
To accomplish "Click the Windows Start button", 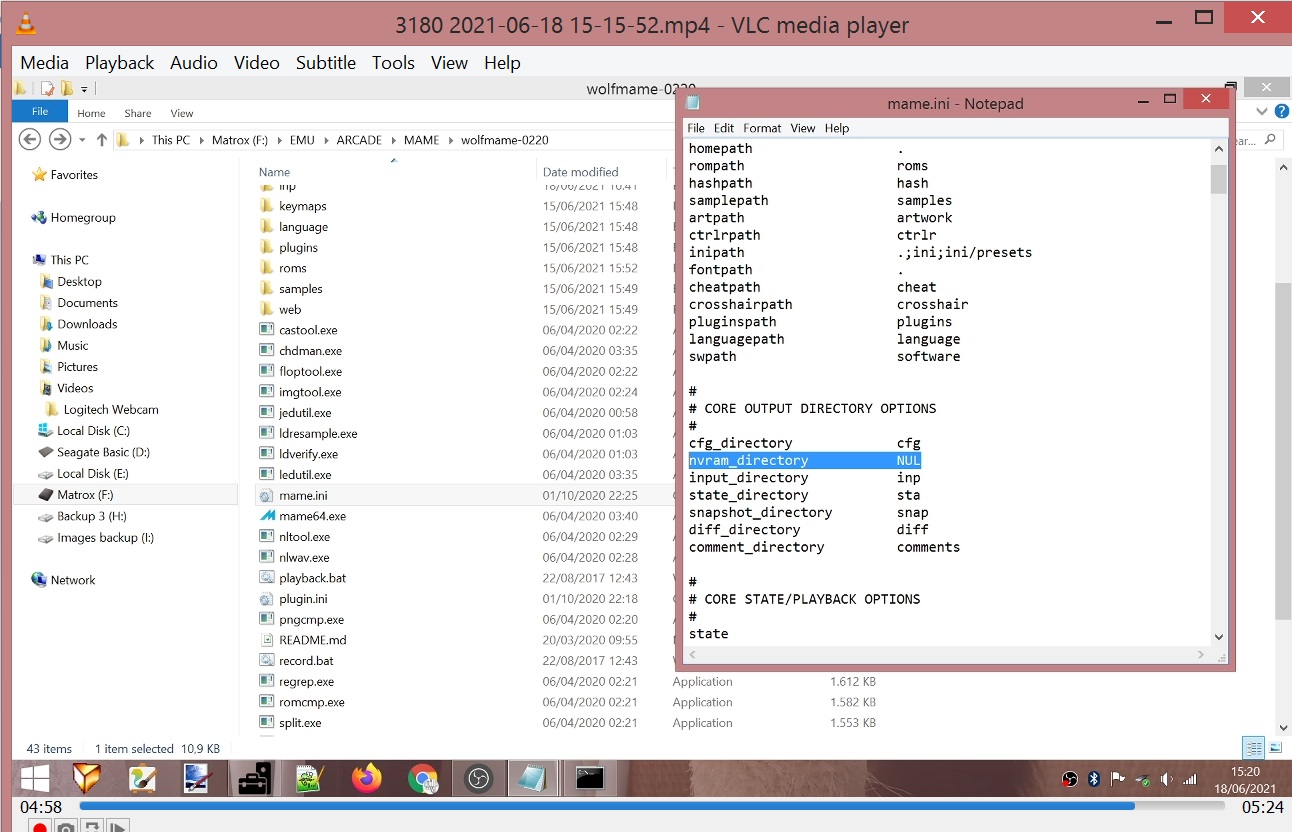I will tap(35, 778).
